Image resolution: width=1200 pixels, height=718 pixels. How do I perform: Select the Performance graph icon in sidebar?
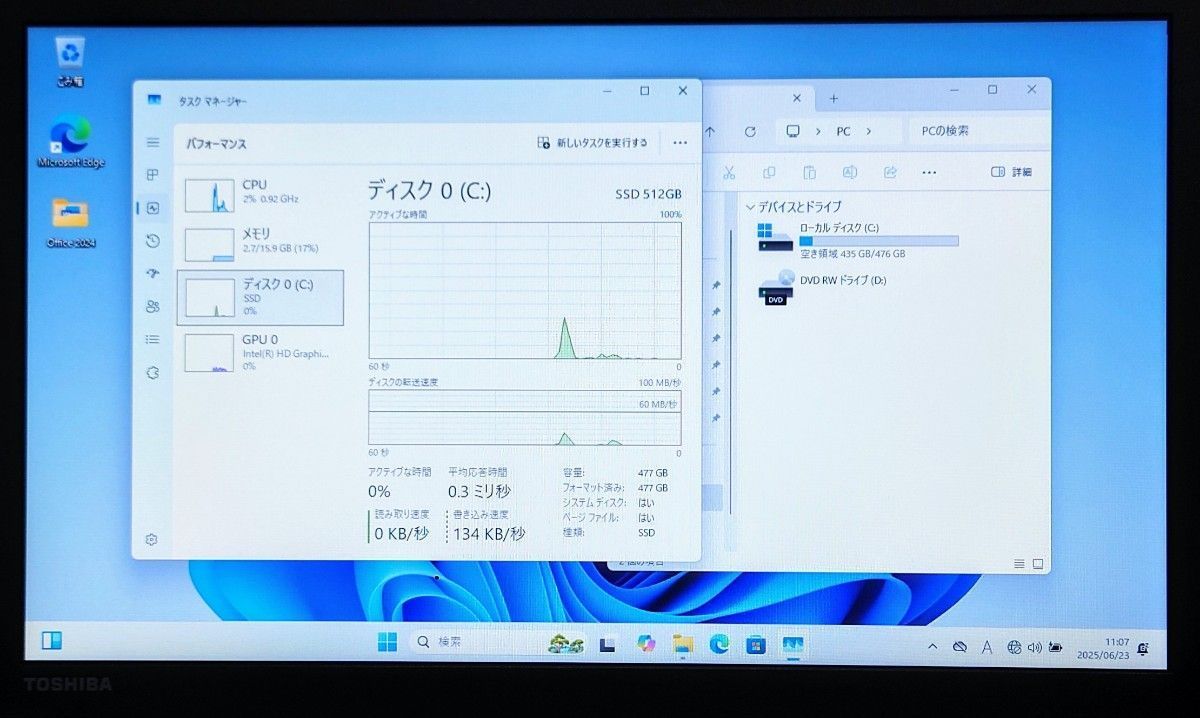click(x=152, y=208)
